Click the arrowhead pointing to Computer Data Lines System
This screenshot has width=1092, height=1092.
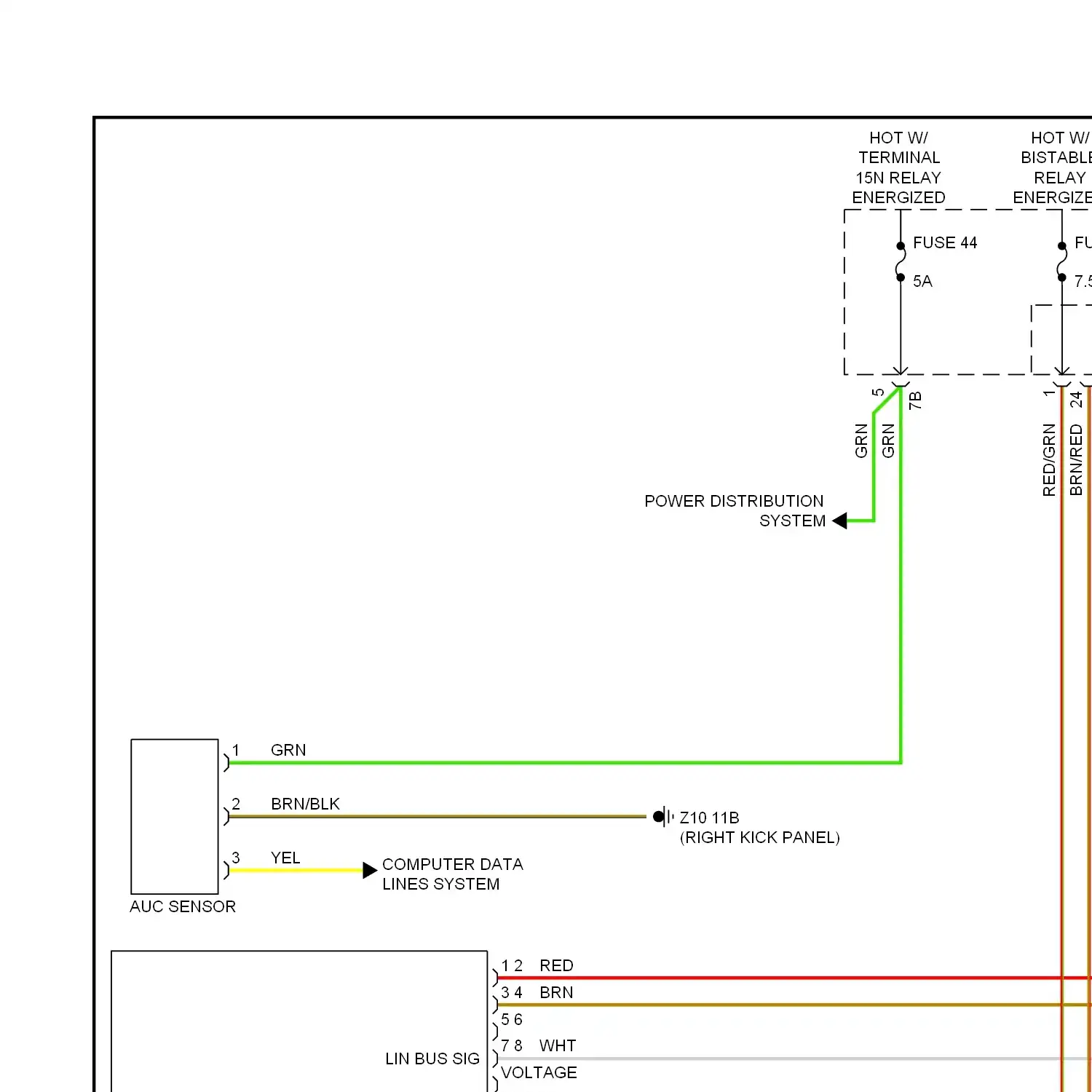point(370,870)
